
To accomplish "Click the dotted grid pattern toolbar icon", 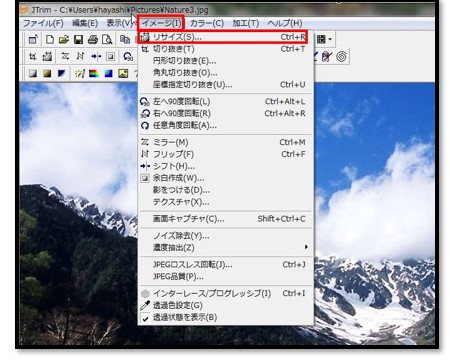I will pyautogui.click(x=321, y=39).
